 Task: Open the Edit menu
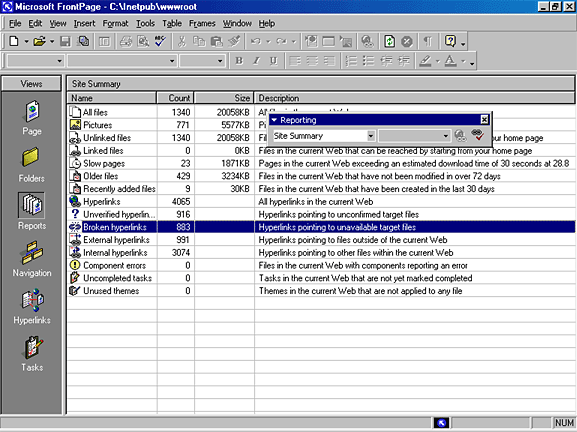35,24
